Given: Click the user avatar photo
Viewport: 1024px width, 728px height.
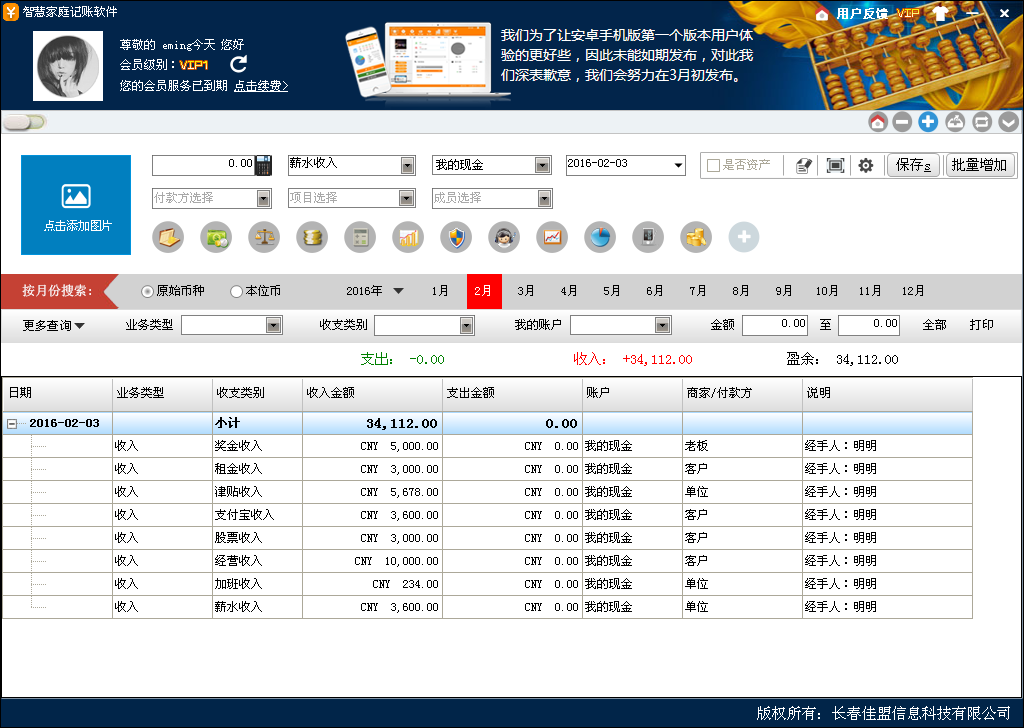Looking at the screenshot, I should coord(68,66).
